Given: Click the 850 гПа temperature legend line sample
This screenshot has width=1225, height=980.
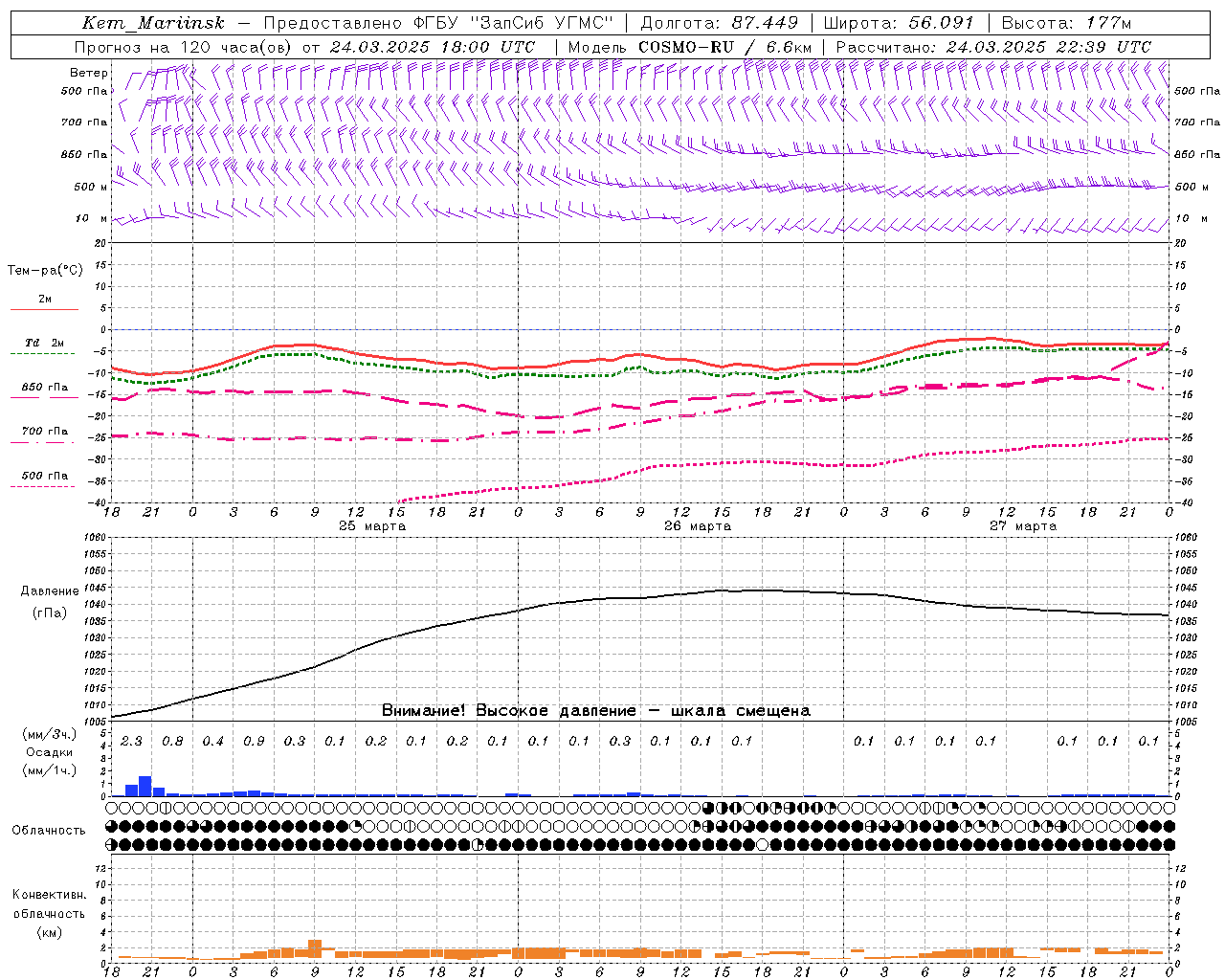Looking at the screenshot, I should (x=44, y=398).
